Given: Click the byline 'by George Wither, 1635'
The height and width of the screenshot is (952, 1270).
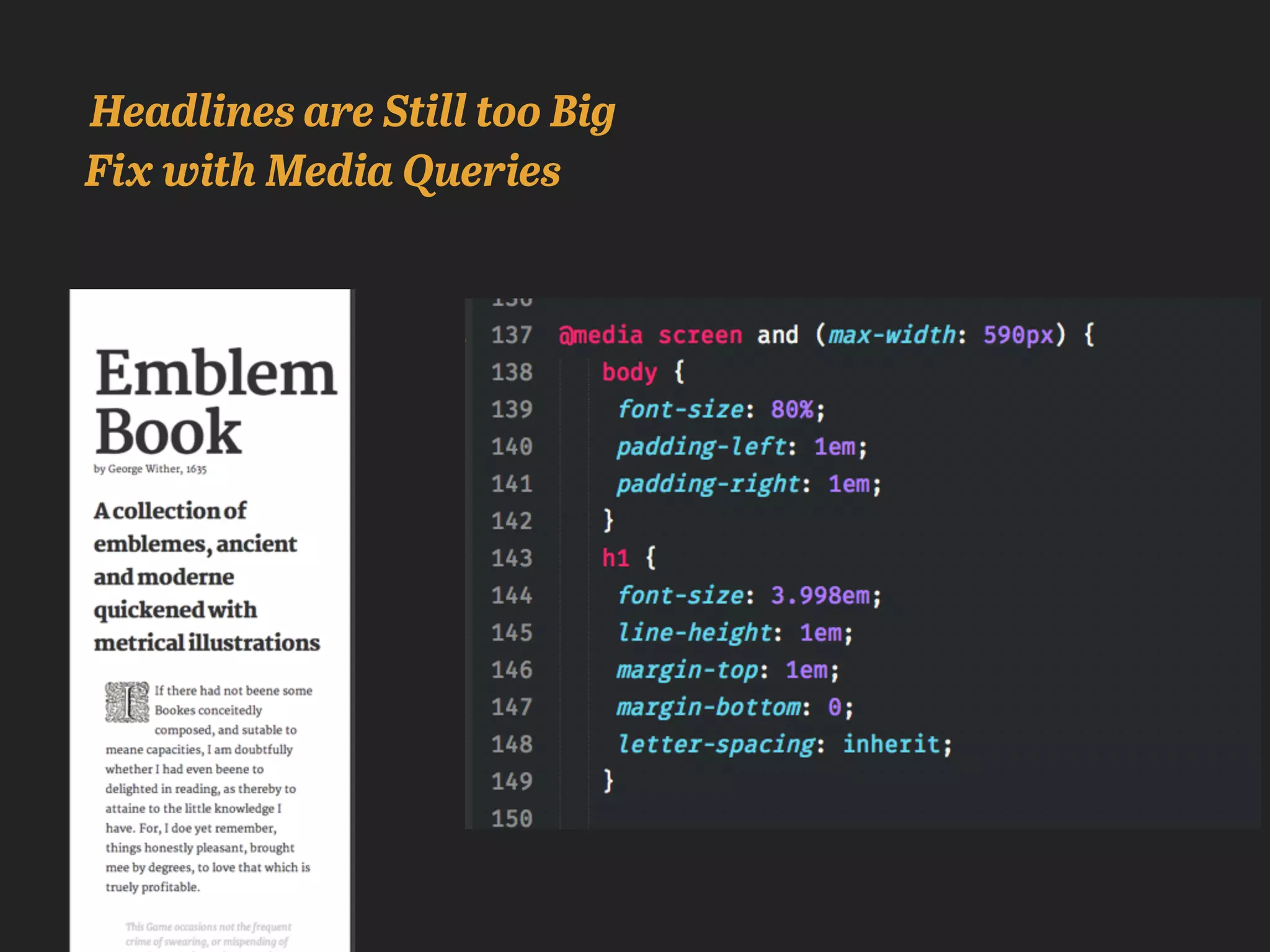Looking at the screenshot, I should point(150,469).
